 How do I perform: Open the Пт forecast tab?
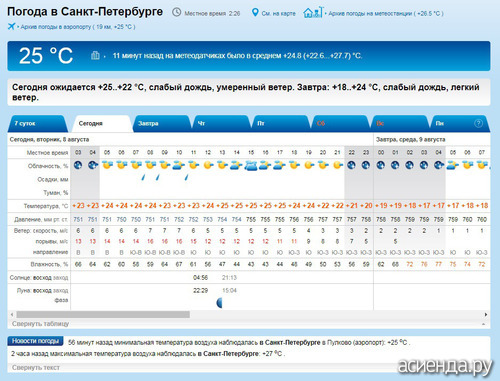[280, 124]
